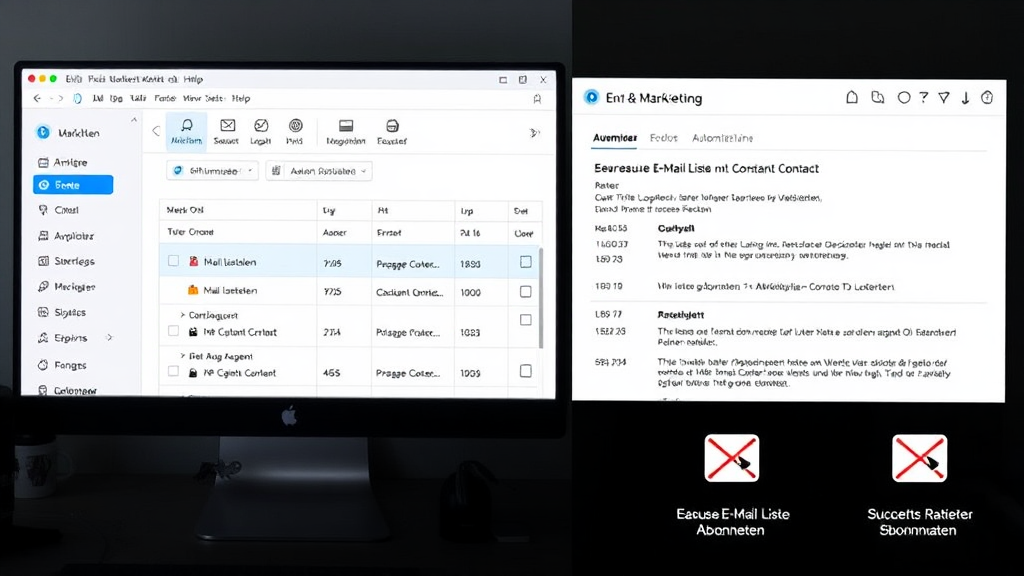Open the first filter dropdown with blue icon
Image resolution: width=1024 pixels, height=576 pixels.
212,170
